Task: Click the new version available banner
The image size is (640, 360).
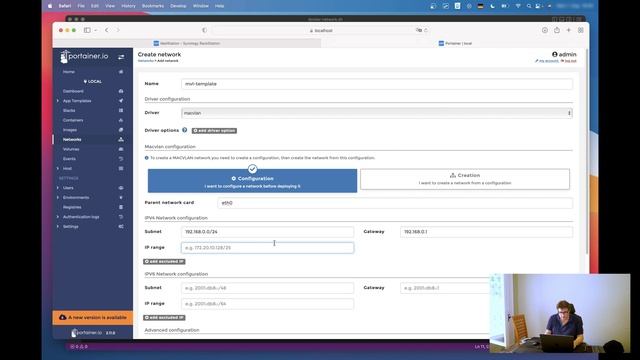Action: pyautogui.click(x=93, y=318)
